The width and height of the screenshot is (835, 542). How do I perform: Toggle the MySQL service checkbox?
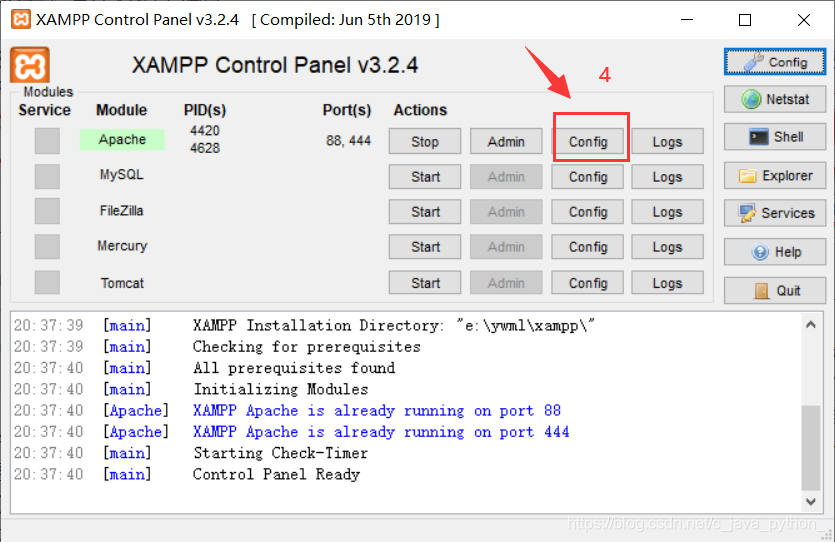point(47,176)
